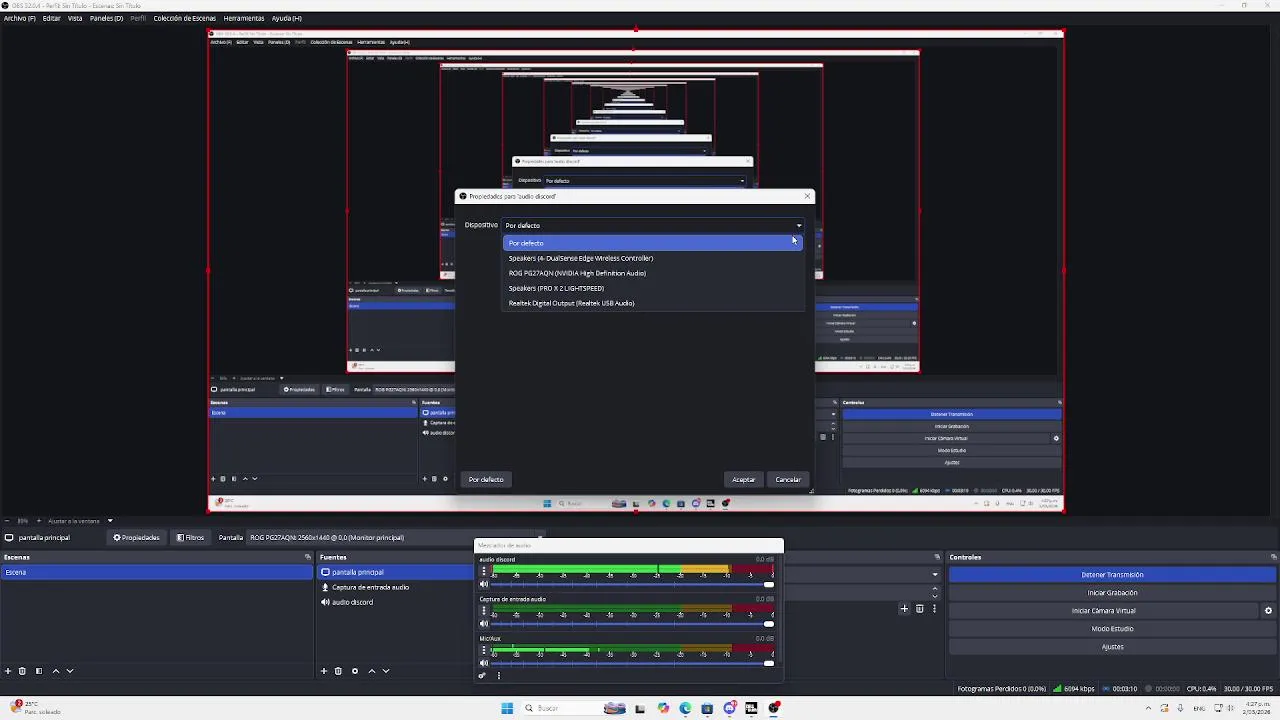Mute the audio discord channel

pyautogui.click(x=483, y=584)
